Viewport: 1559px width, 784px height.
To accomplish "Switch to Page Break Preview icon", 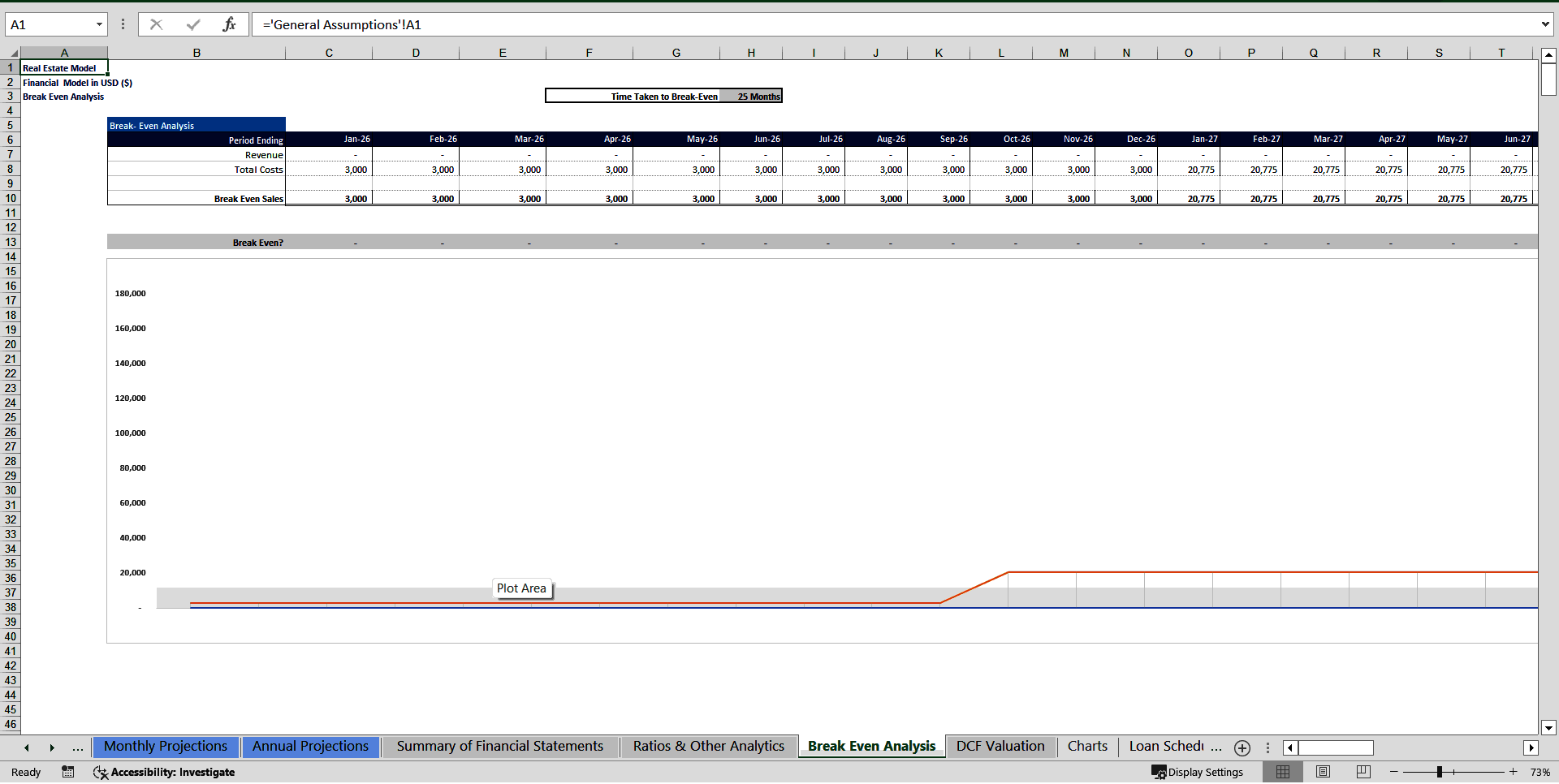I will 1363,772.
